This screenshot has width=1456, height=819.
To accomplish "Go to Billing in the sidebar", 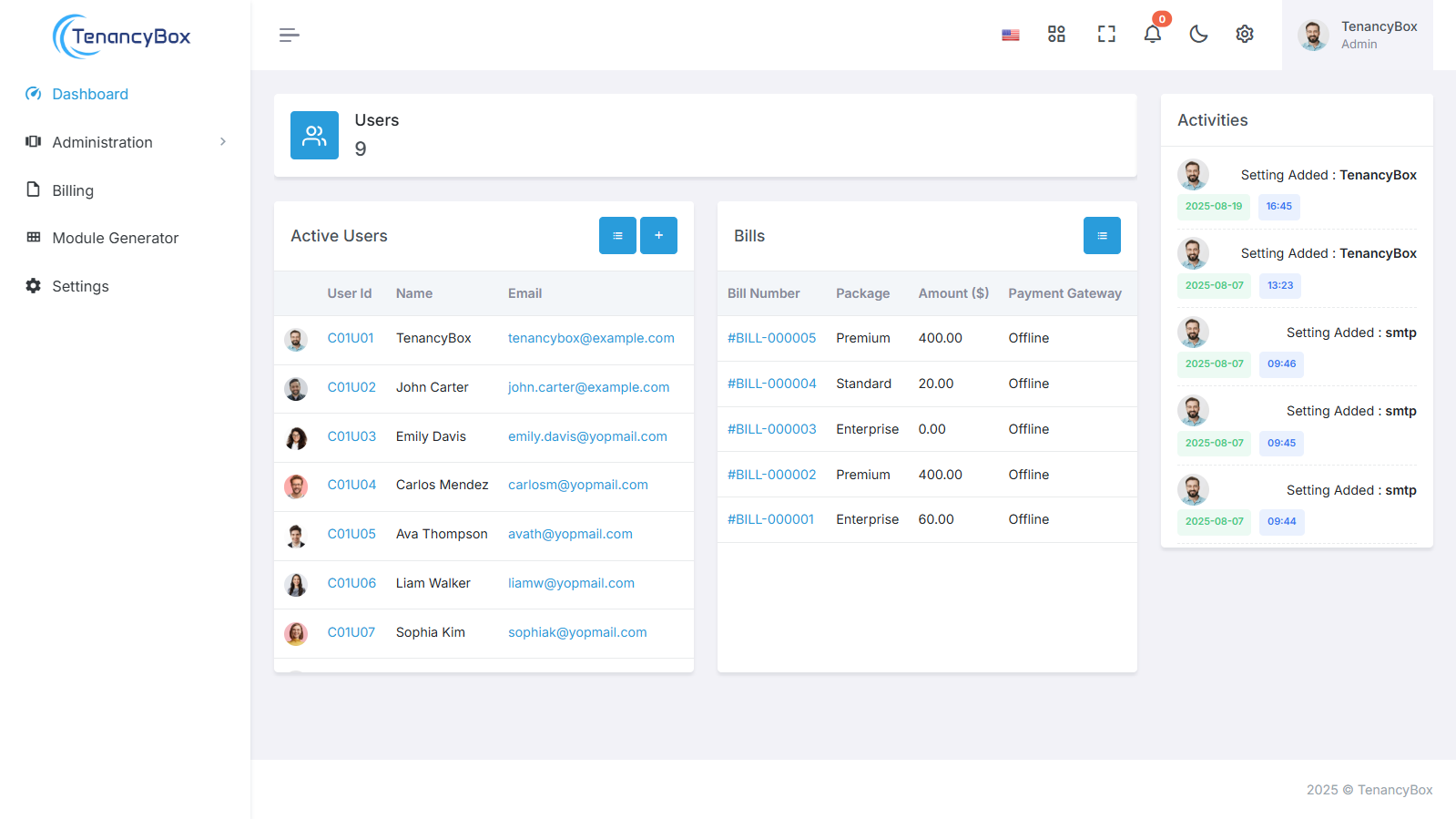I will [73, 190].
